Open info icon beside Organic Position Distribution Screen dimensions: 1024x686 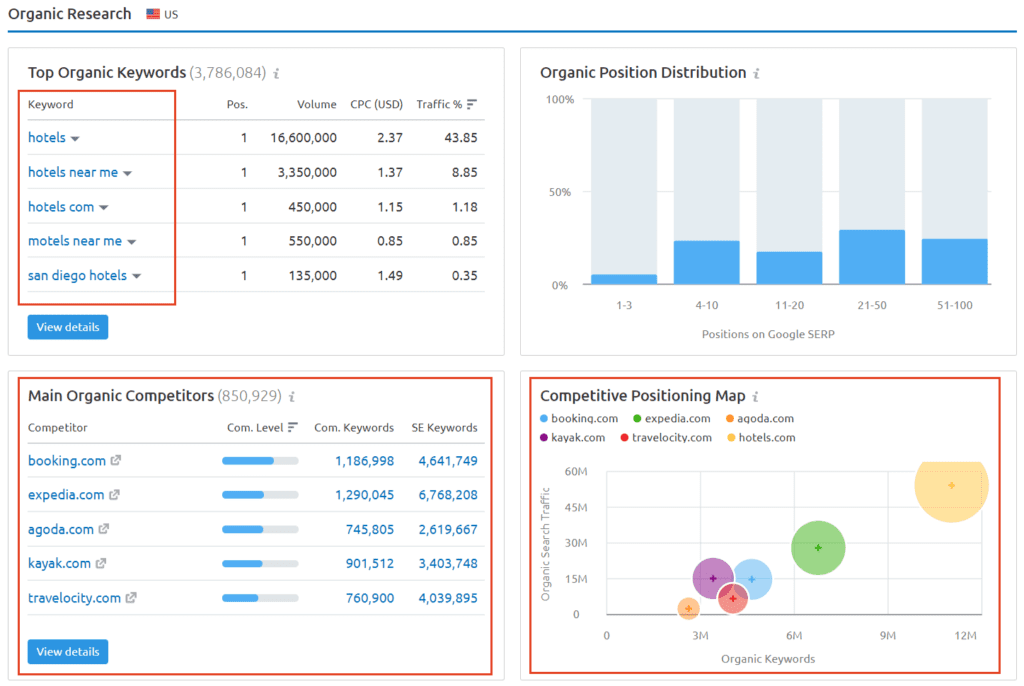(756, 73)
